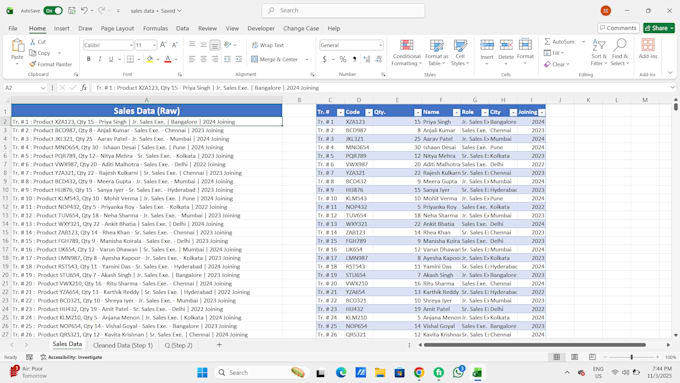
Task: Open the Tr. # column filter dropdown
Action: (x=340, y=112)
